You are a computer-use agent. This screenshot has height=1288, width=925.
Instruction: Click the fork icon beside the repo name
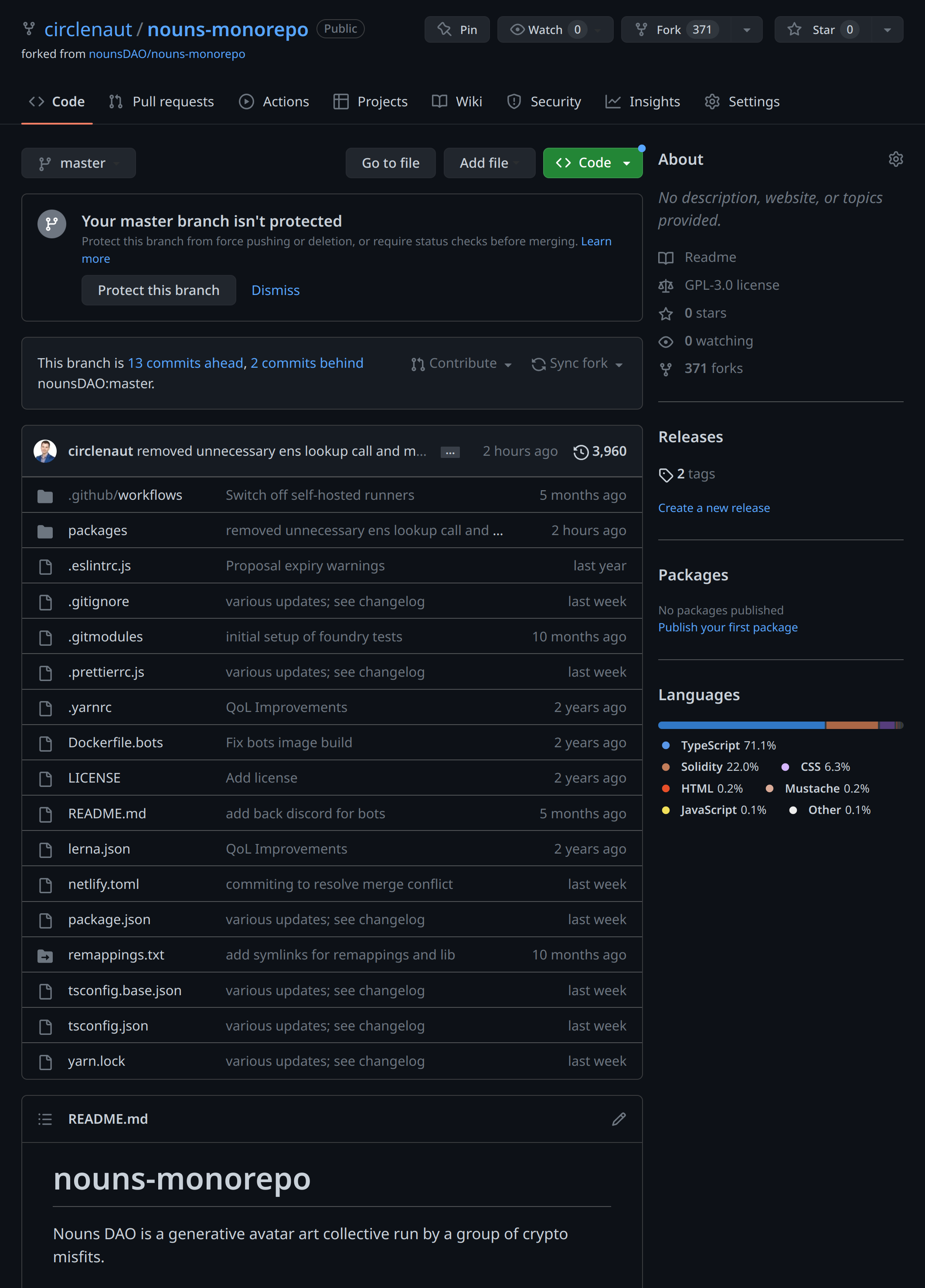[28, 28]
